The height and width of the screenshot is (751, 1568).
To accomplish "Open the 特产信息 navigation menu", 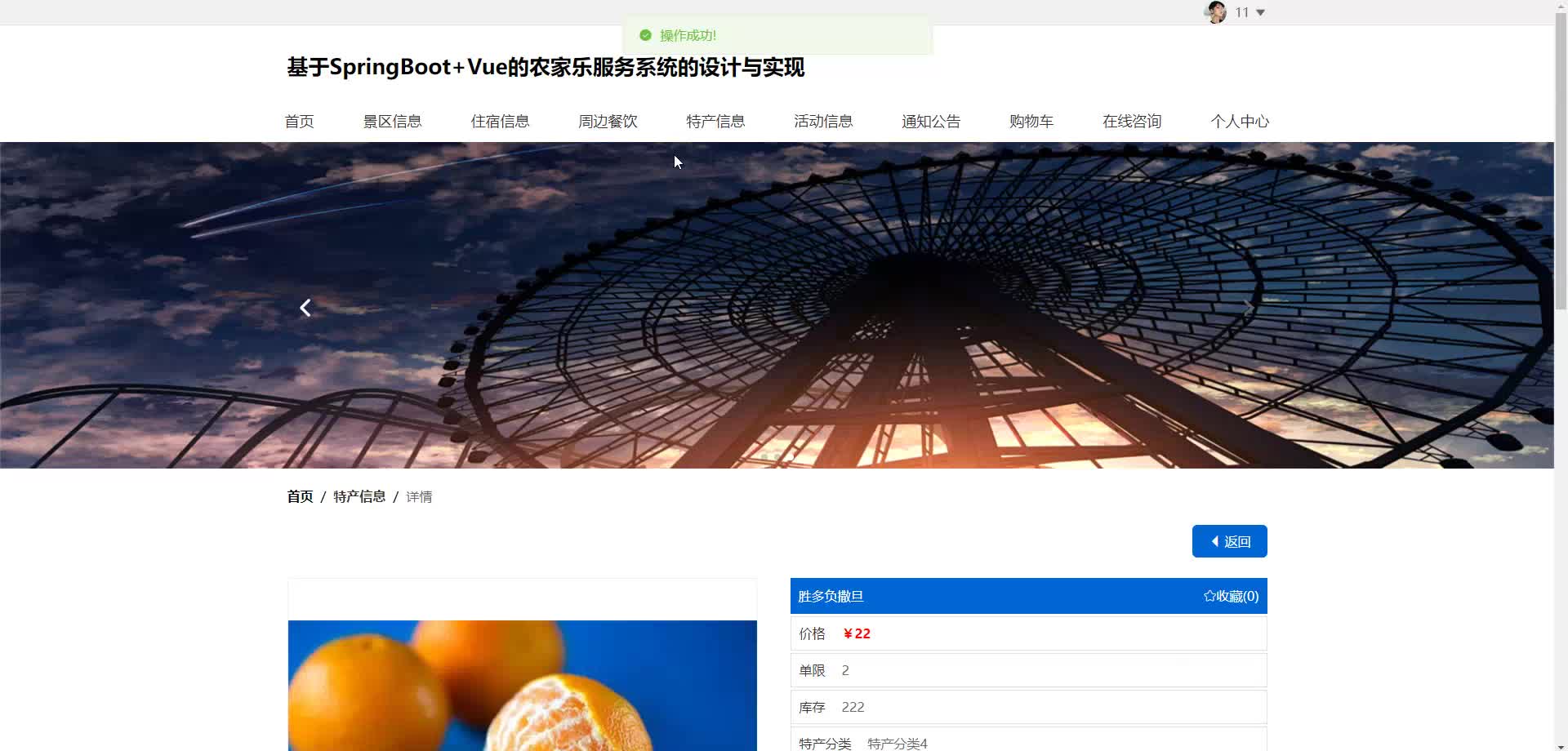I will coord(715,122).
